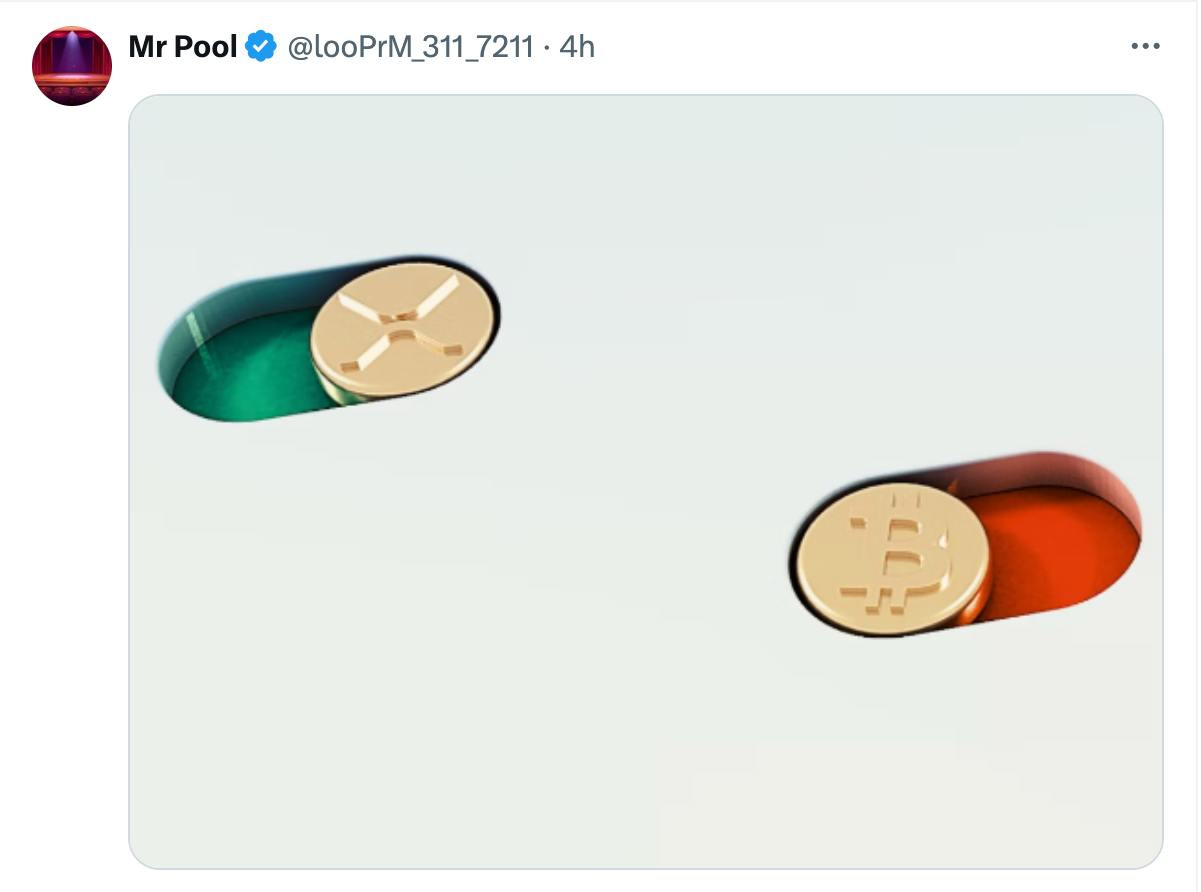This screenshot has height=892, width=1201.
Task: Open the tweet's more options ellipsis menu
Action: tap(1145, 46)
